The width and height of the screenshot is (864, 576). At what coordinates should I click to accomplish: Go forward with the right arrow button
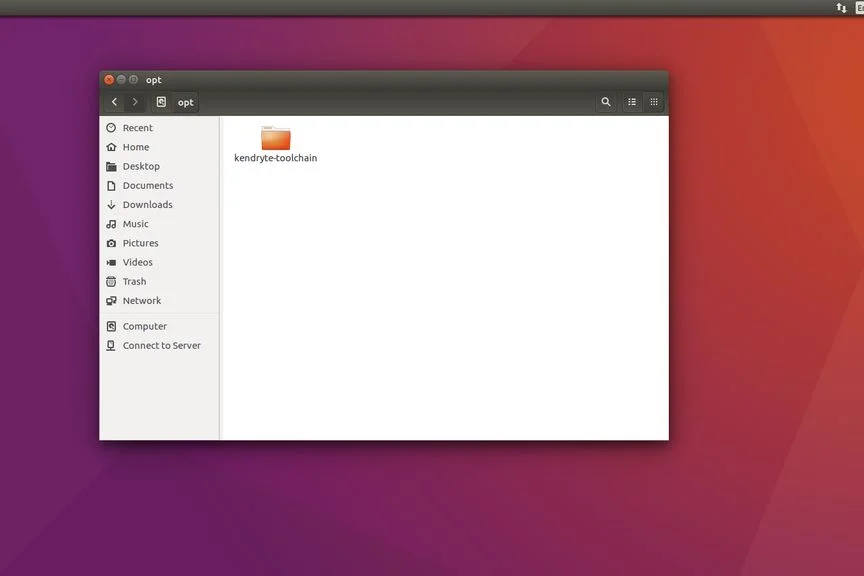coord(135,102)
